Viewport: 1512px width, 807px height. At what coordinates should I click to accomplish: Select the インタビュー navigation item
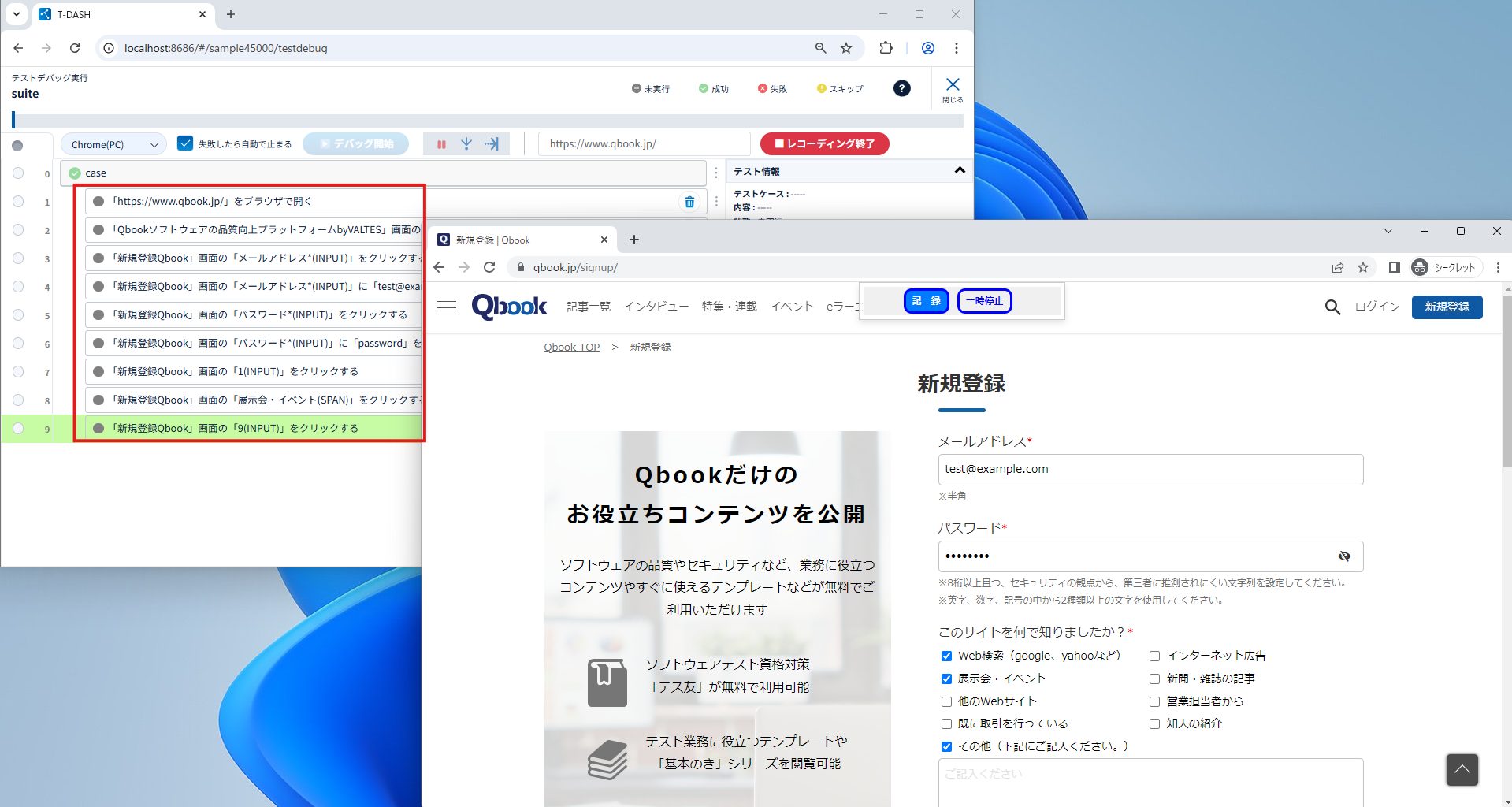(x=656, y=307)
